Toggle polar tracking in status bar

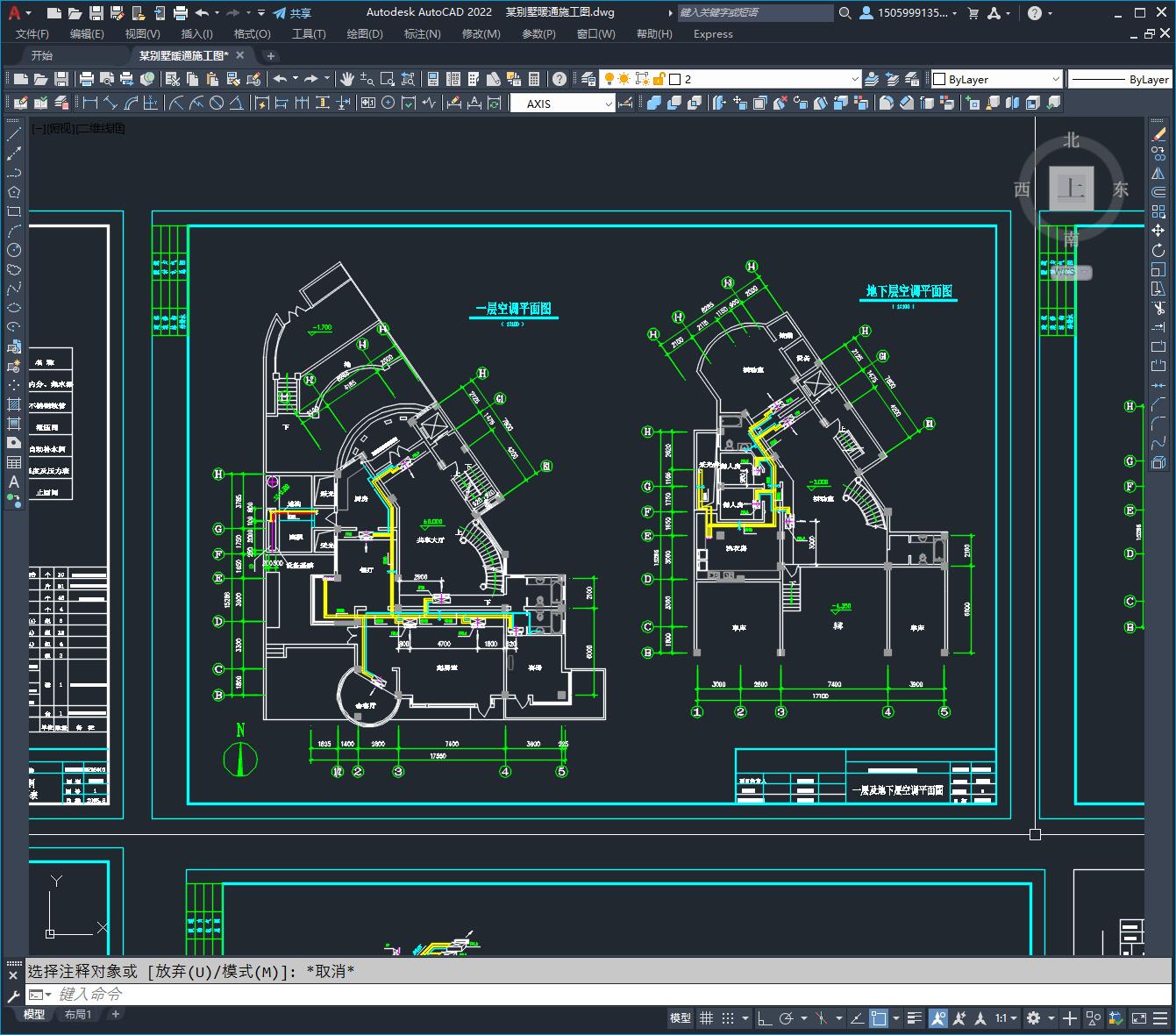point(786,1018)
